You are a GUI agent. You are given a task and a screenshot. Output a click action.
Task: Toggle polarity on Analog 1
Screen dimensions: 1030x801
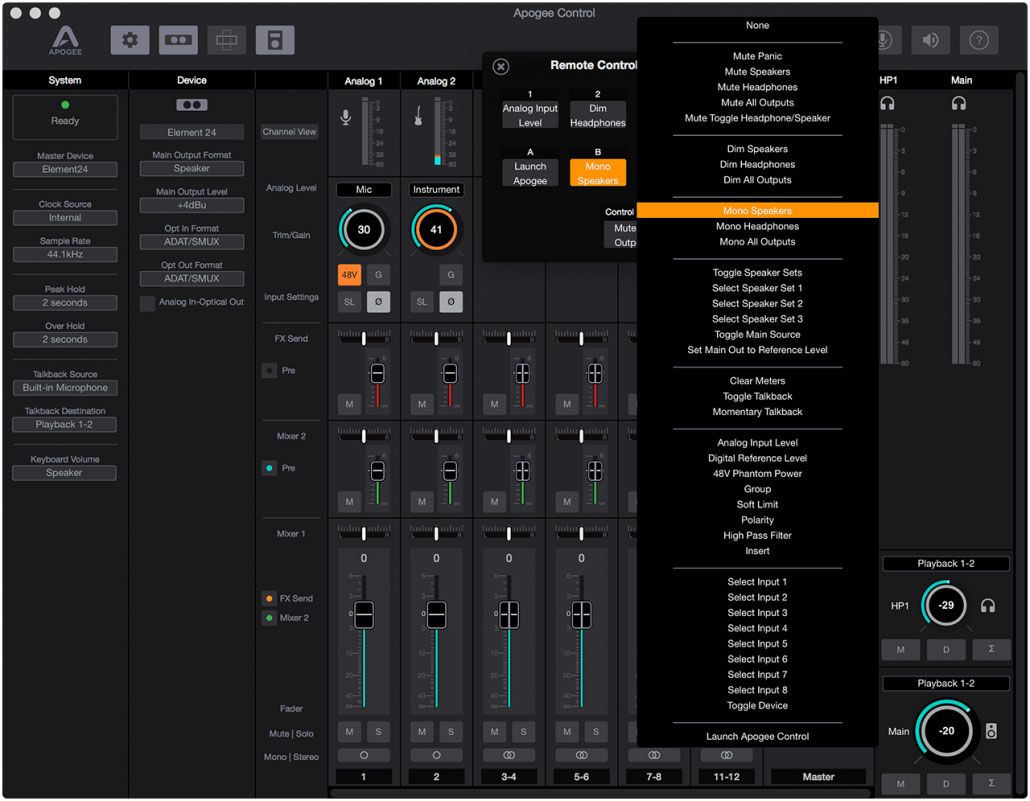click(378, 302)
